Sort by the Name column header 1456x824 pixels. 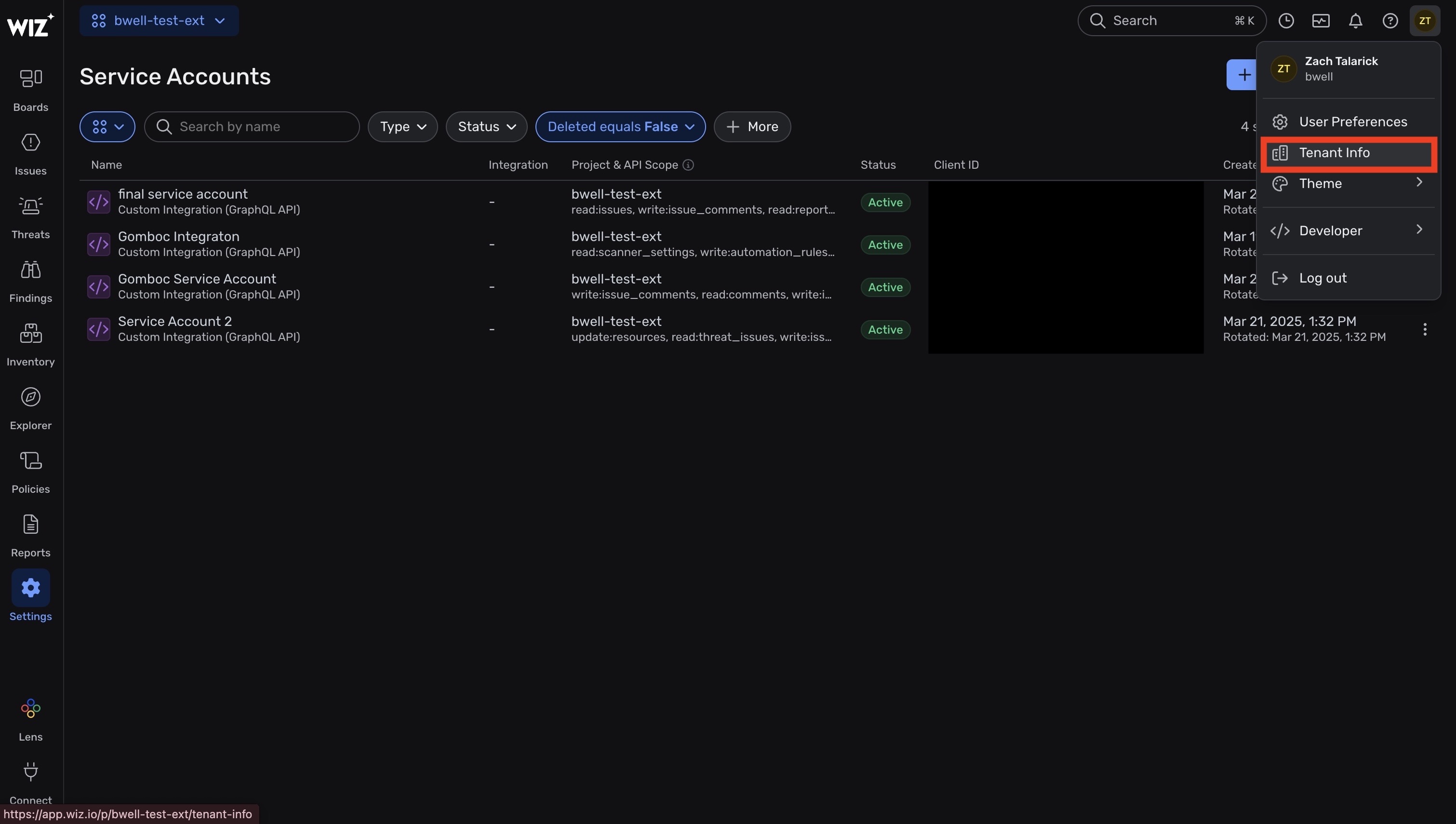107,165
